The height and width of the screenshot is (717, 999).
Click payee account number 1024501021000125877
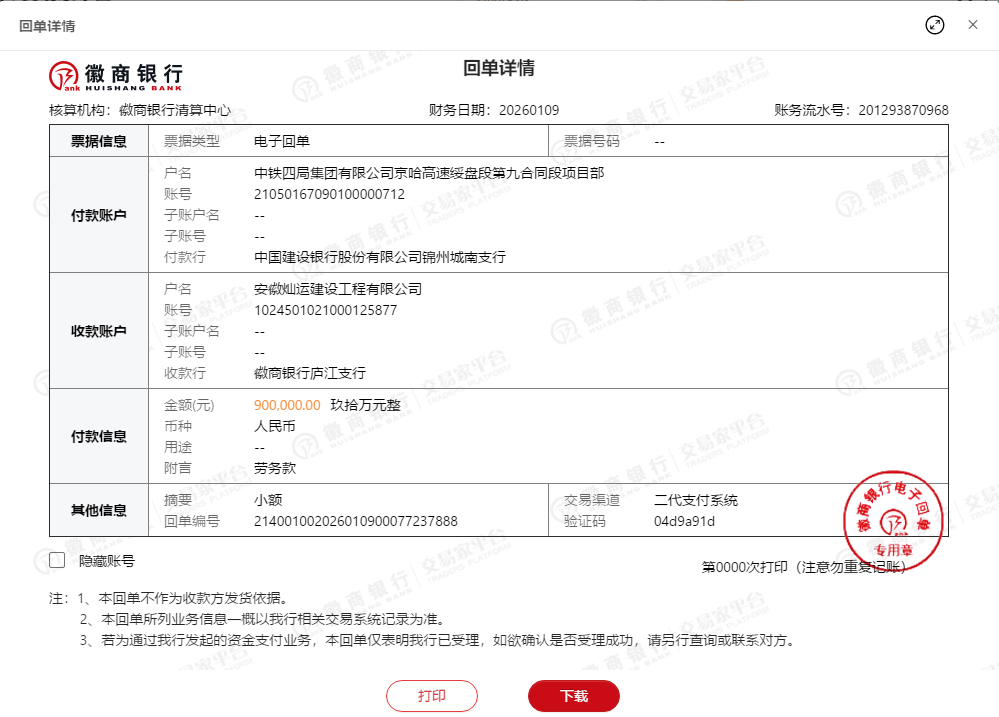click(x=325, y=310)
